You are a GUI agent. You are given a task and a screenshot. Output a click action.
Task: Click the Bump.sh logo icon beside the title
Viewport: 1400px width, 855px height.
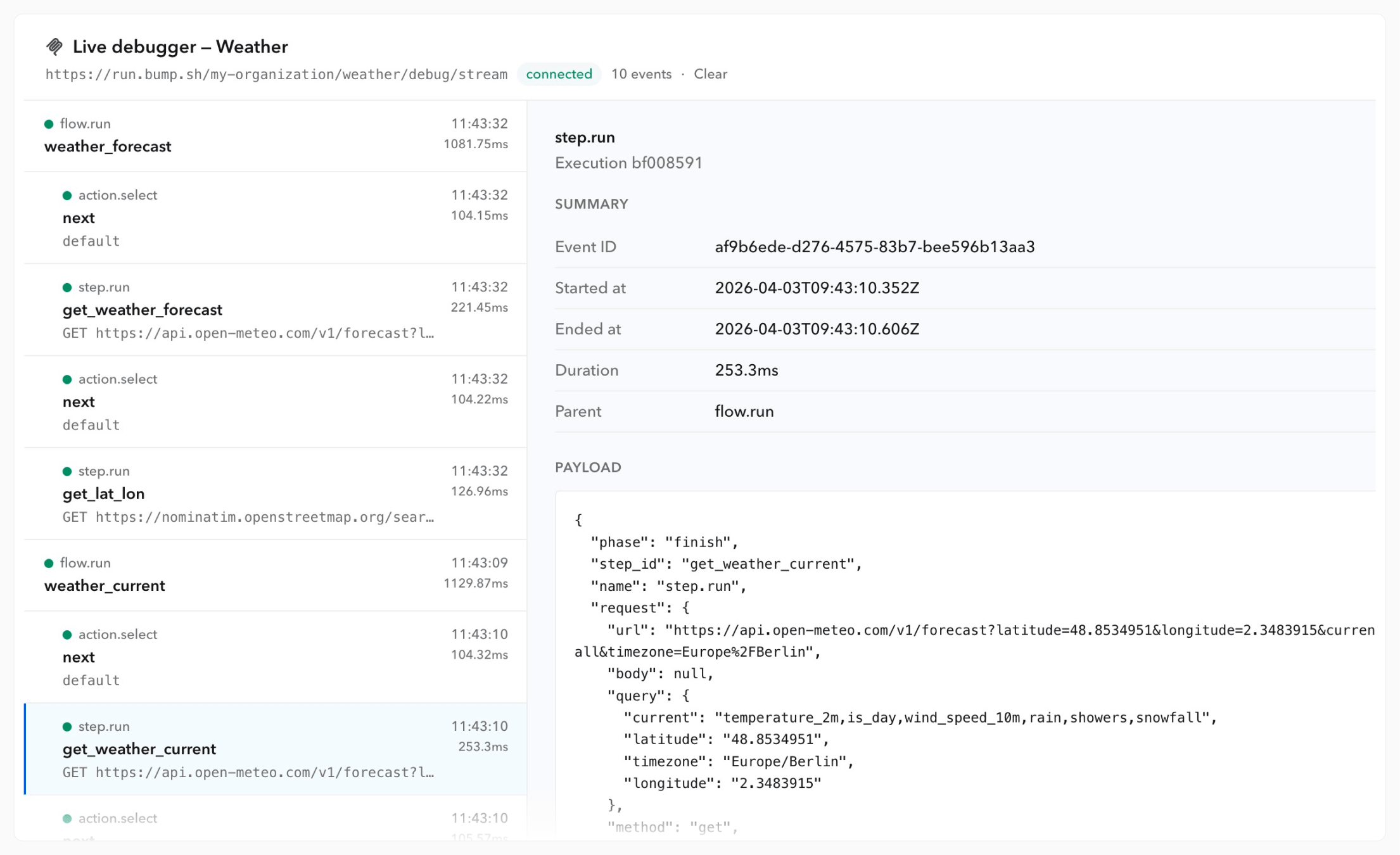(x=54, y=46)
